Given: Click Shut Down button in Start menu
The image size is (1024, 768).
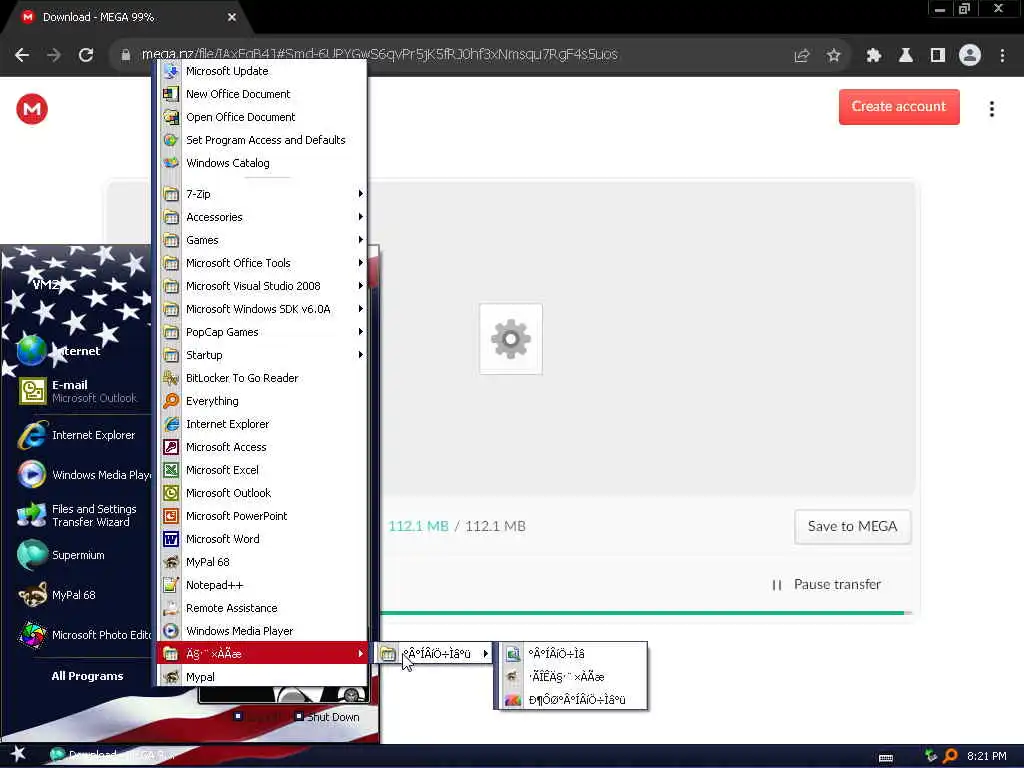Looking at the screenshot, I should coord(327,717).
